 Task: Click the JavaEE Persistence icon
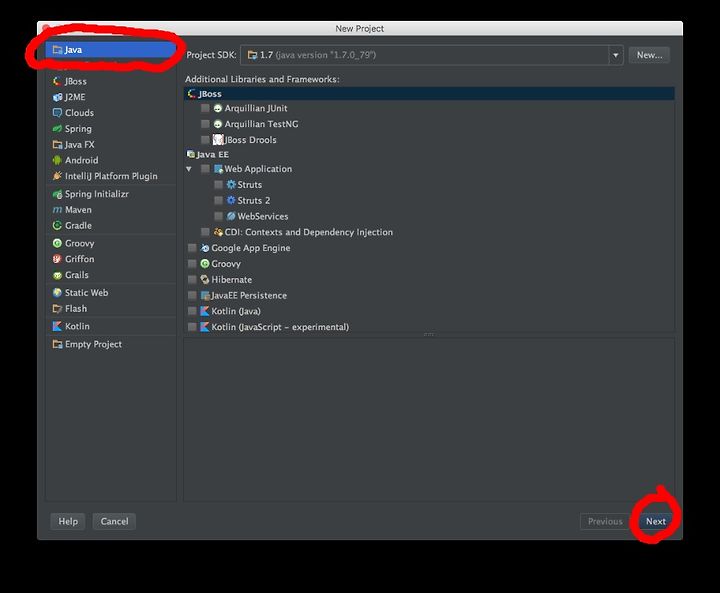click(205, 295)
